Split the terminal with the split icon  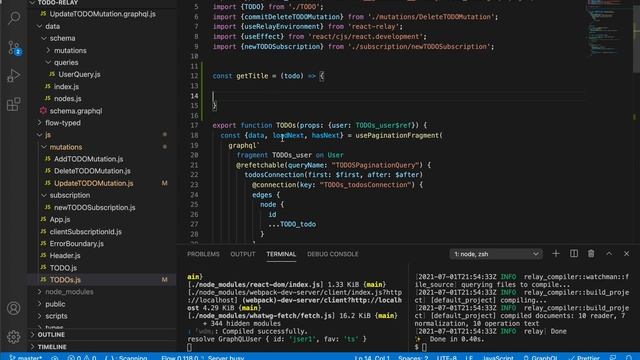573,254
